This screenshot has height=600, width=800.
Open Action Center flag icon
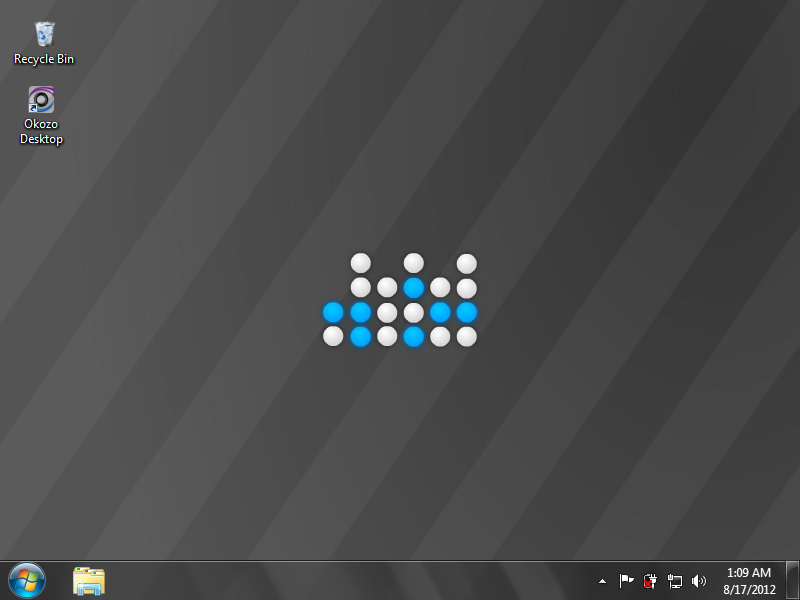[x=626, y=581]
